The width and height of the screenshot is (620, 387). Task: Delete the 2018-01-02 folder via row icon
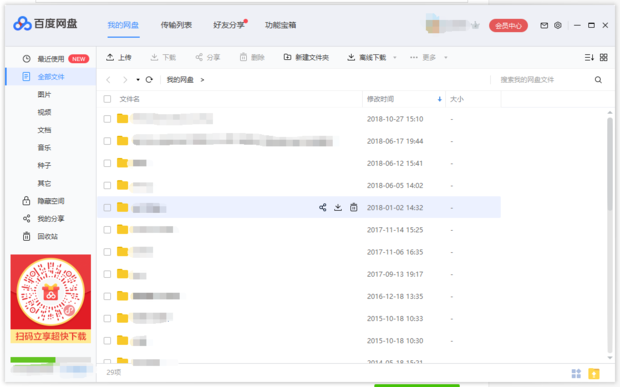(x=353, y=208)
